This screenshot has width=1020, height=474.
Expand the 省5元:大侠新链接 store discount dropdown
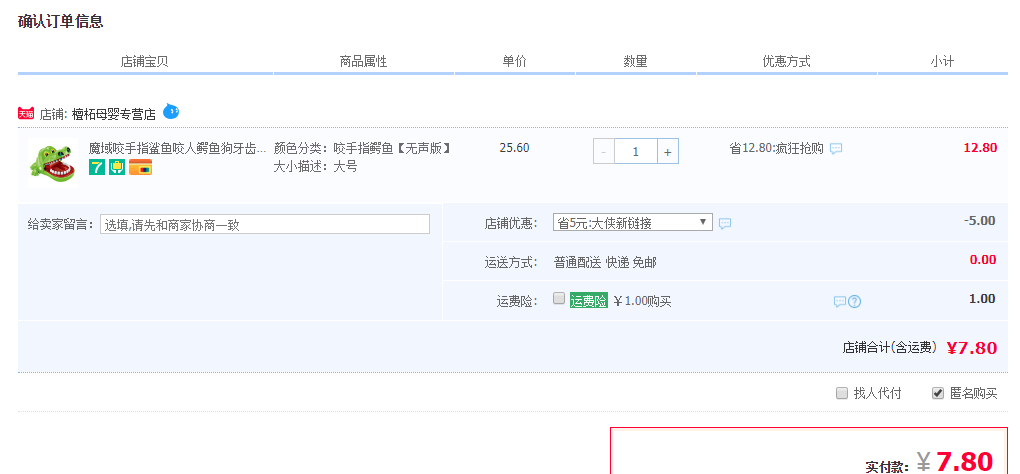(632, 222)
